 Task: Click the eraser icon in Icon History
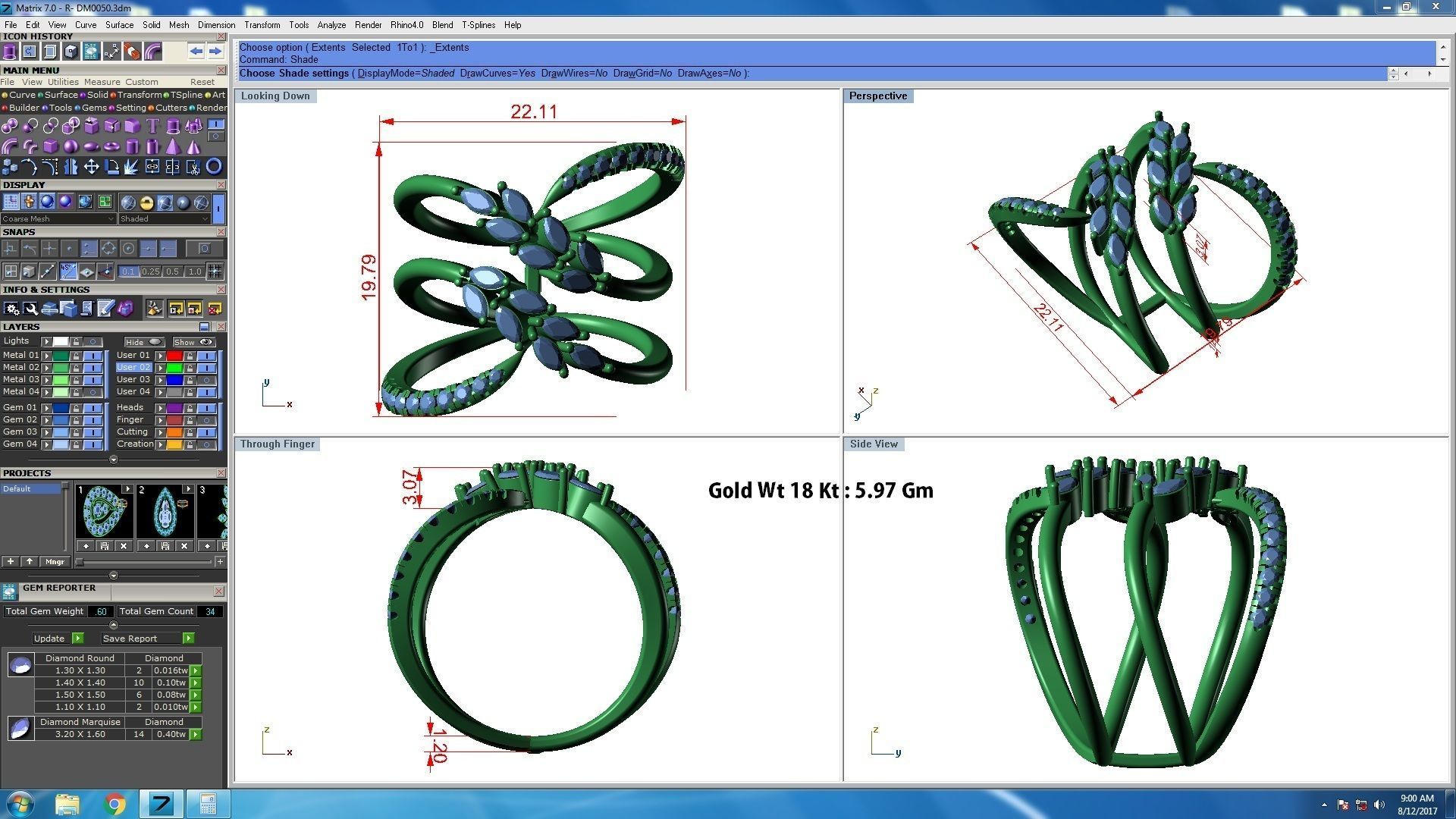tap(132, 52)
